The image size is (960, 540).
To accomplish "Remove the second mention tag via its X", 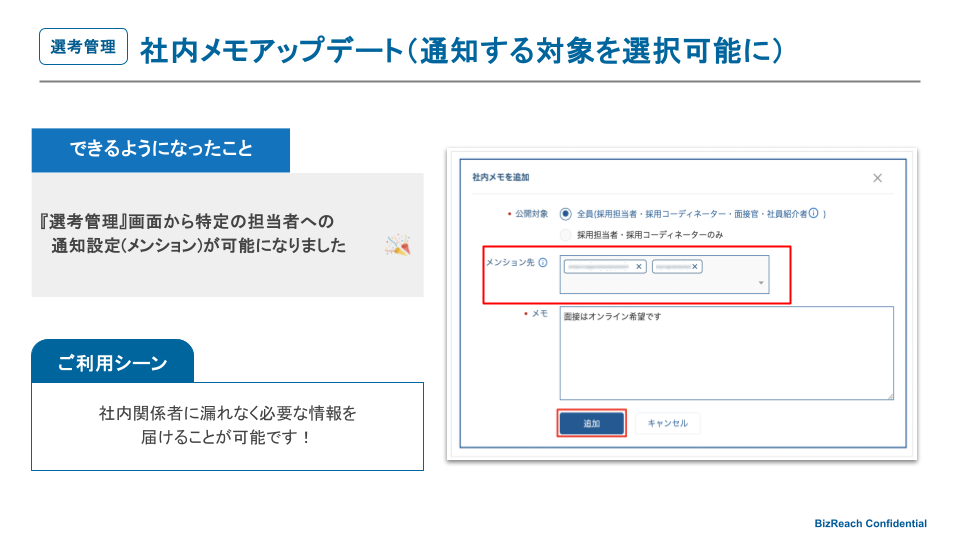I will (x=694, y=266).
